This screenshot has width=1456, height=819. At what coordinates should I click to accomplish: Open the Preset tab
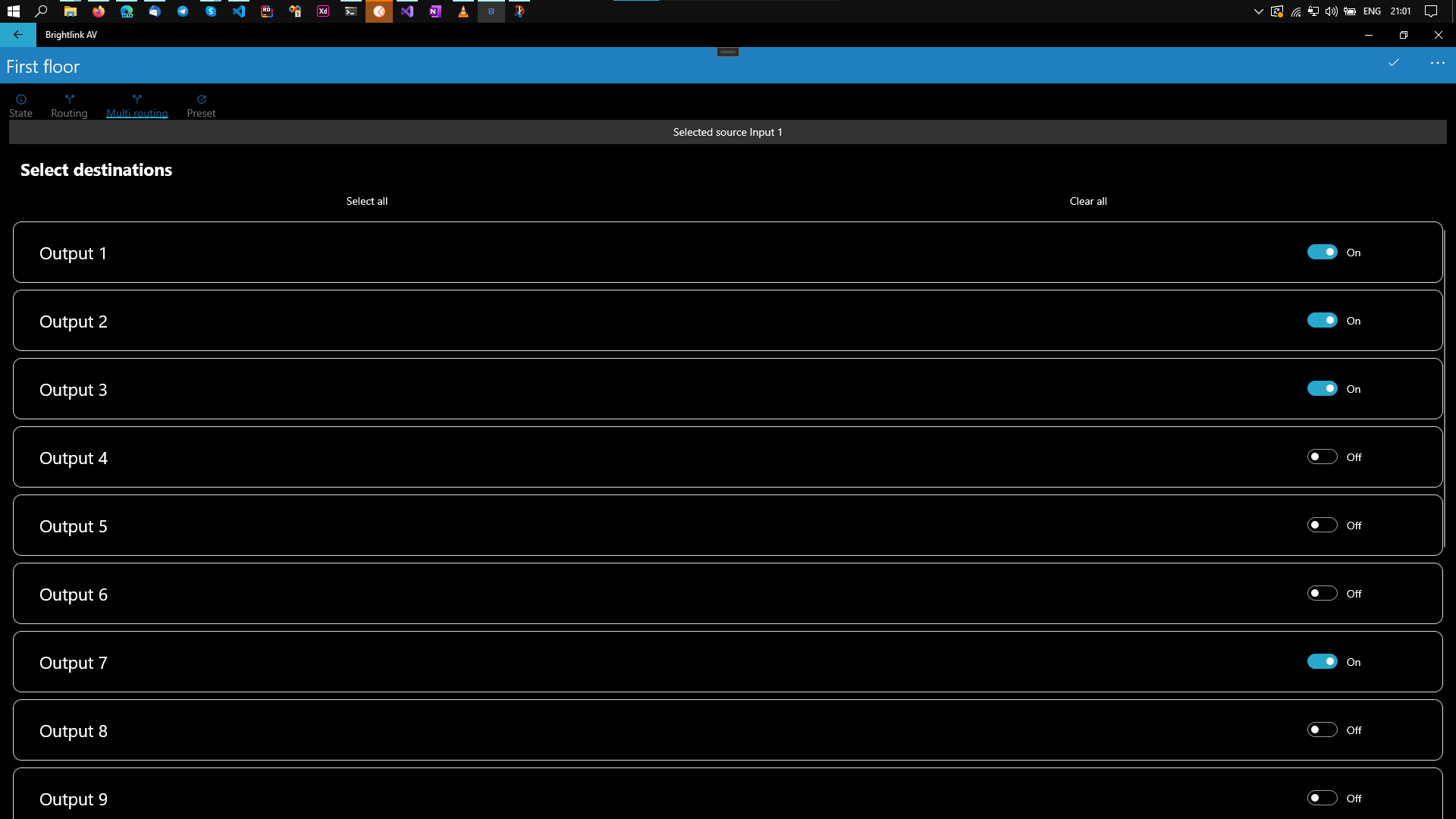(201, 105)
